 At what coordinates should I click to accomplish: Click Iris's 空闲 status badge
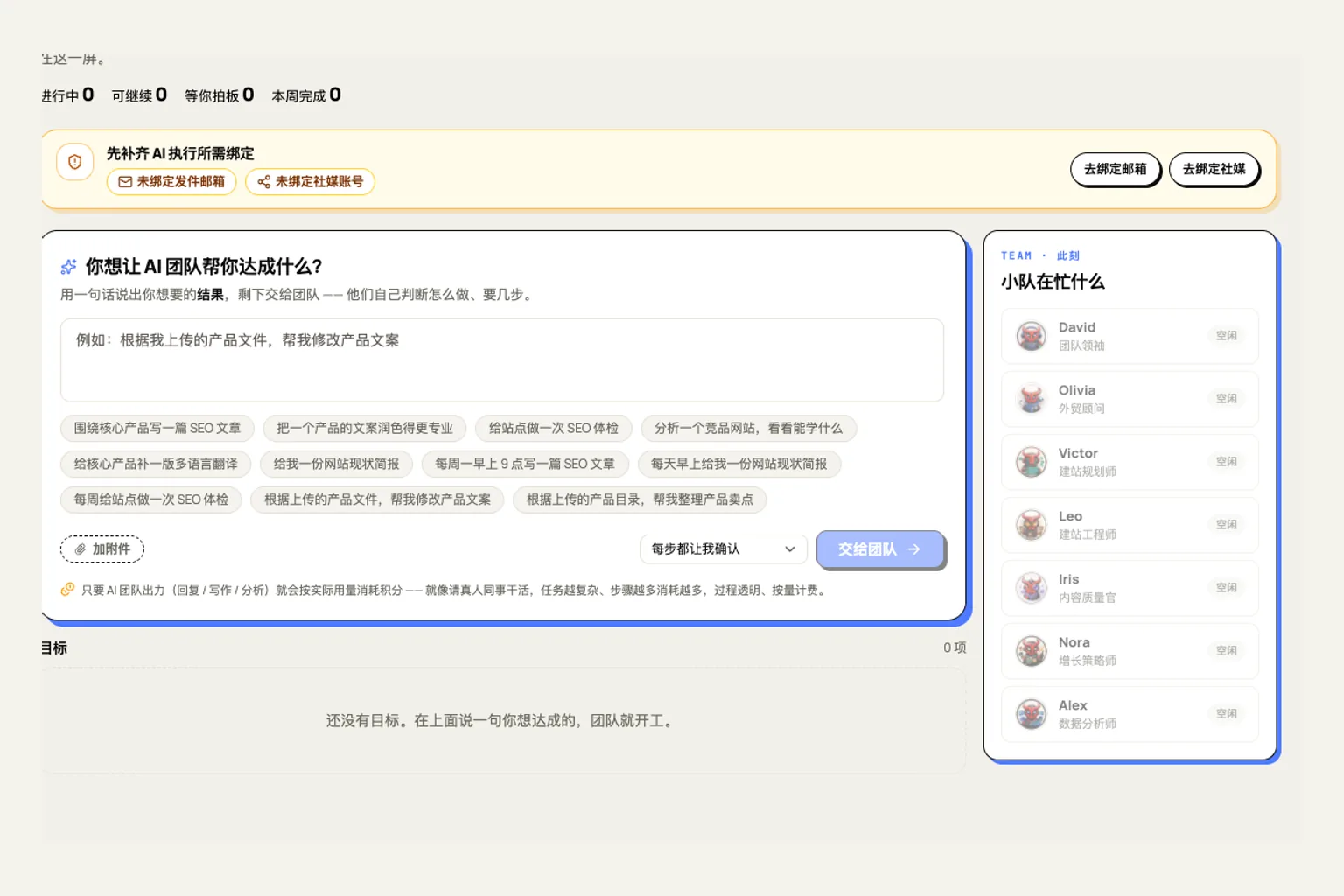pos(1227,588)
